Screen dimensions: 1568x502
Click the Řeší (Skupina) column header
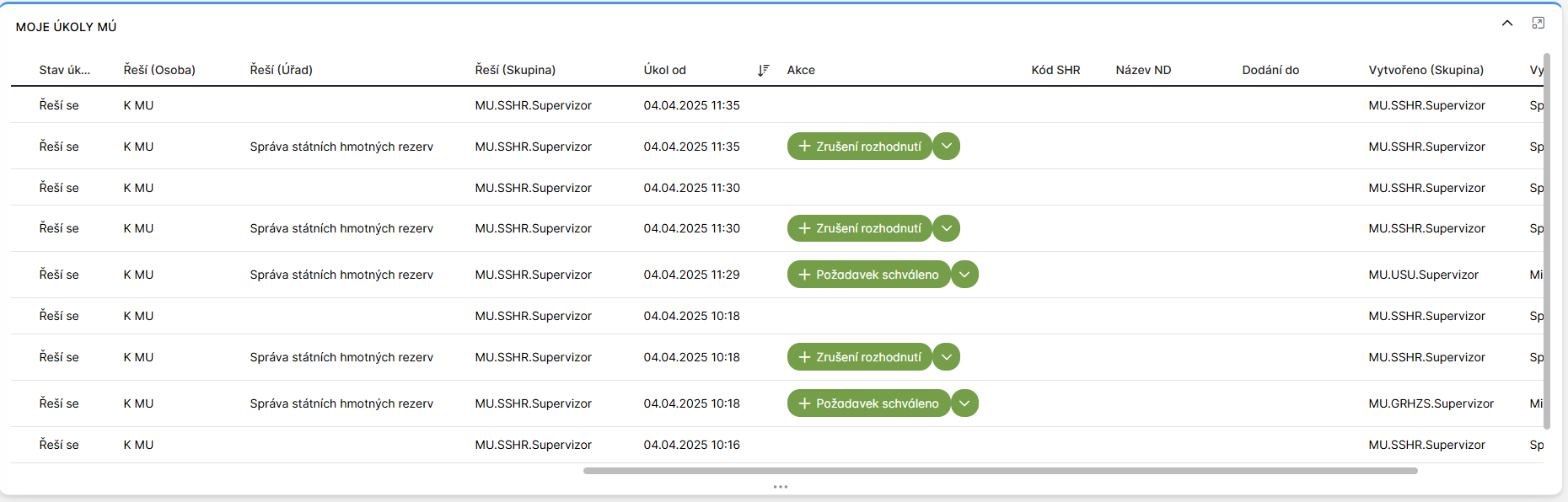point(515,70)
